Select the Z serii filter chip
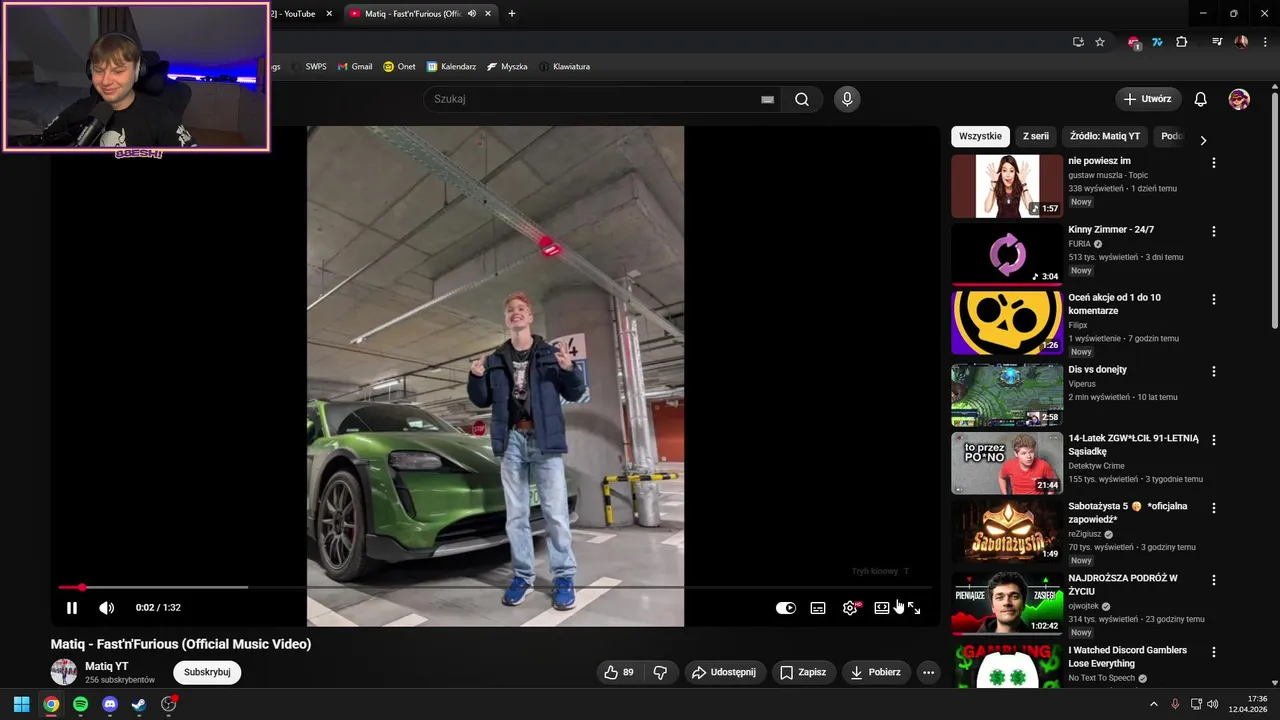Screen dimensions: 1280x720 click(x=1036, y=136)
